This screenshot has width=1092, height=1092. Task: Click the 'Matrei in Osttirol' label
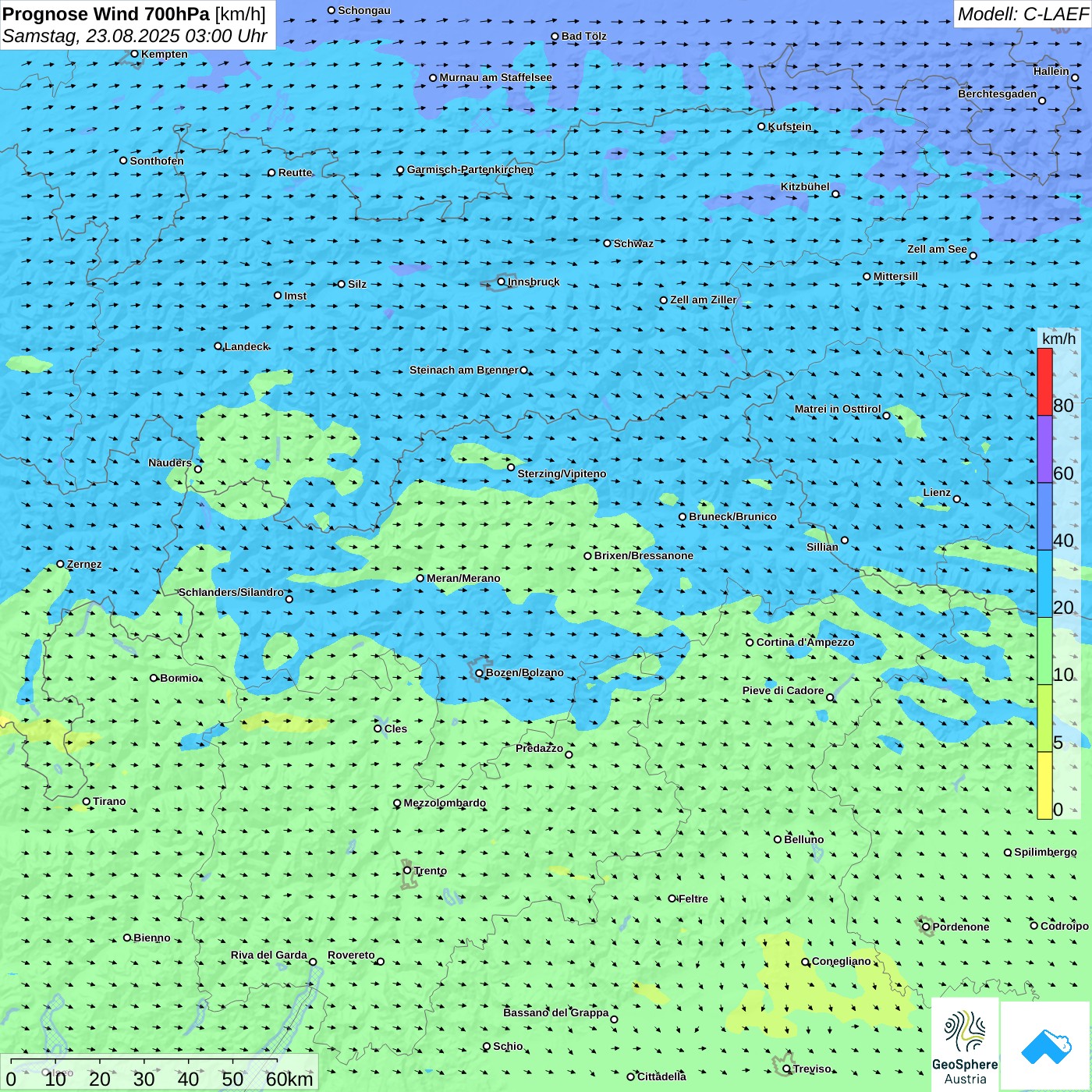(x=838, y=409)
